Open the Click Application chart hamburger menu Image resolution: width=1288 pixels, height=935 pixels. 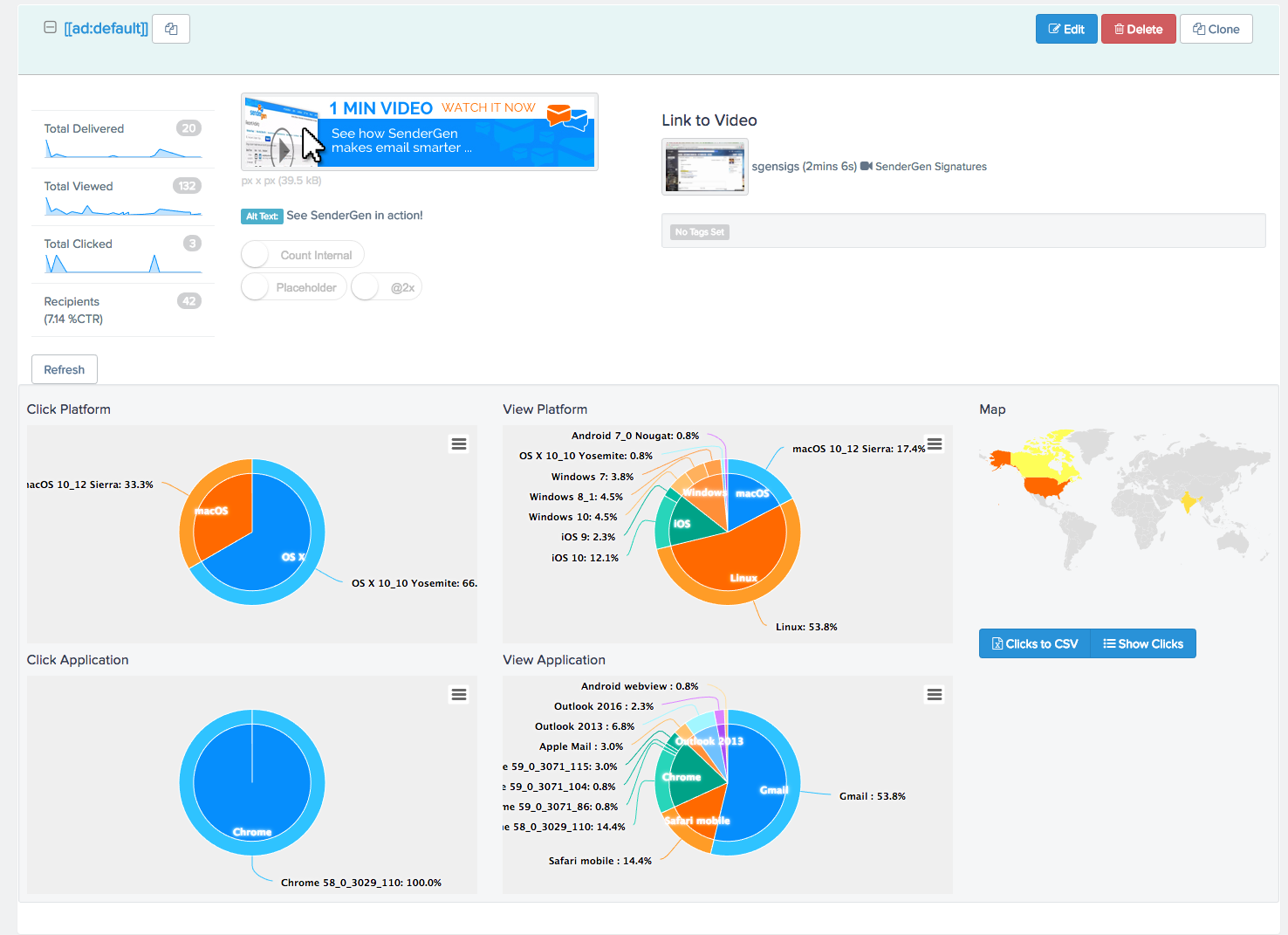click(x=459, y=694)
